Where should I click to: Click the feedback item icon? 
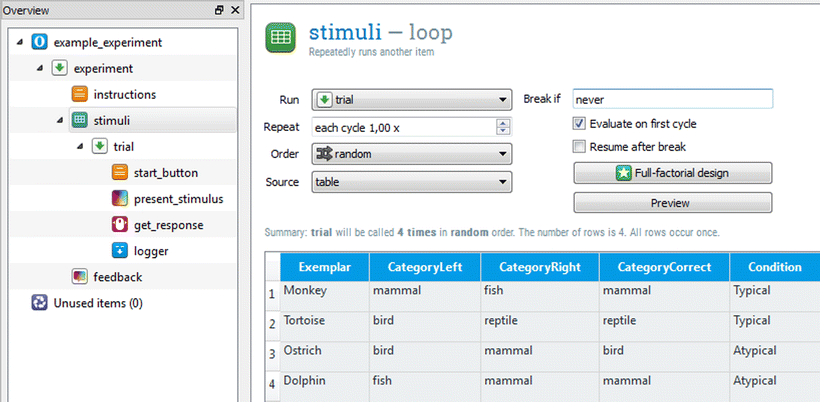(79, 277)
